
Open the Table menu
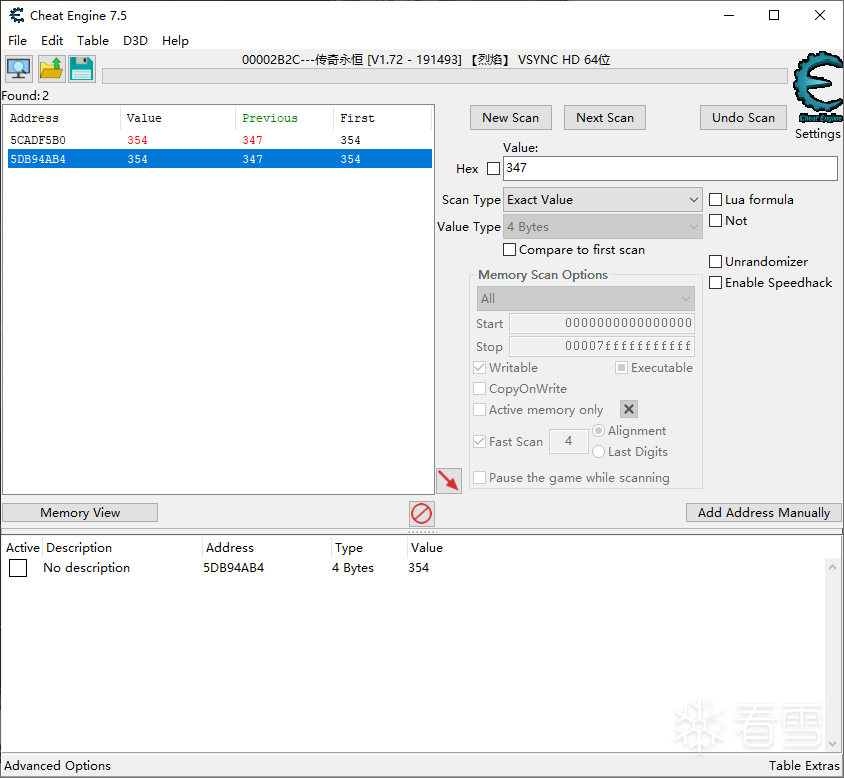coord(93,41)
